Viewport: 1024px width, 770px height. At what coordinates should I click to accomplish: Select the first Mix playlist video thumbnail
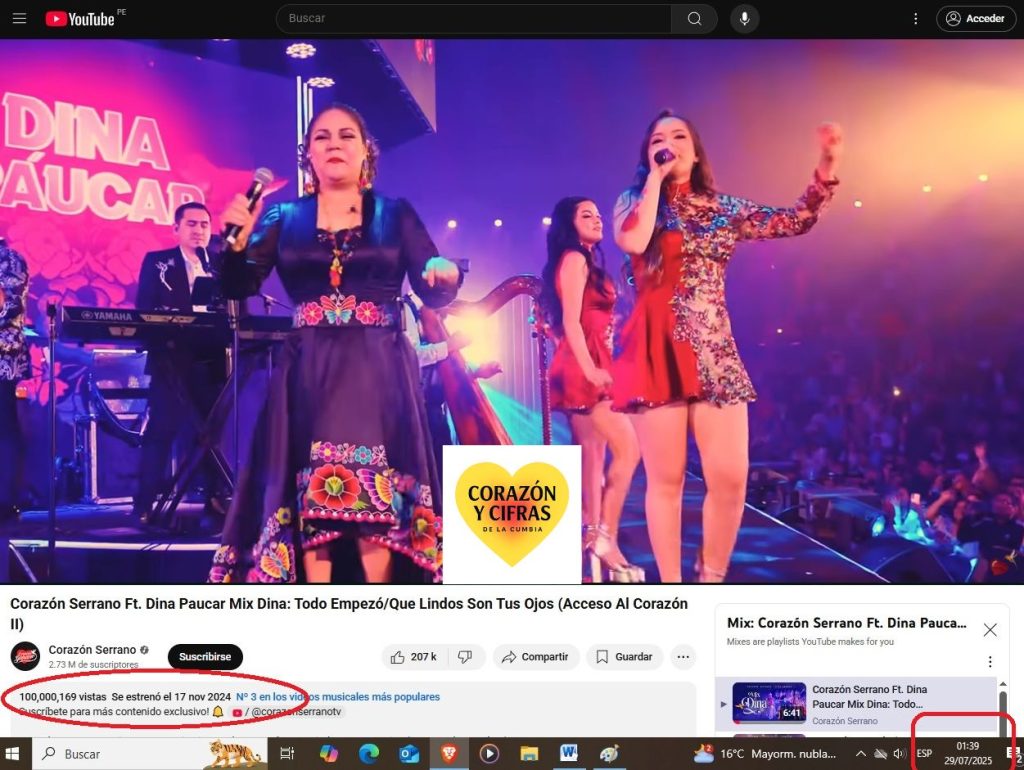tap(768, 703)
